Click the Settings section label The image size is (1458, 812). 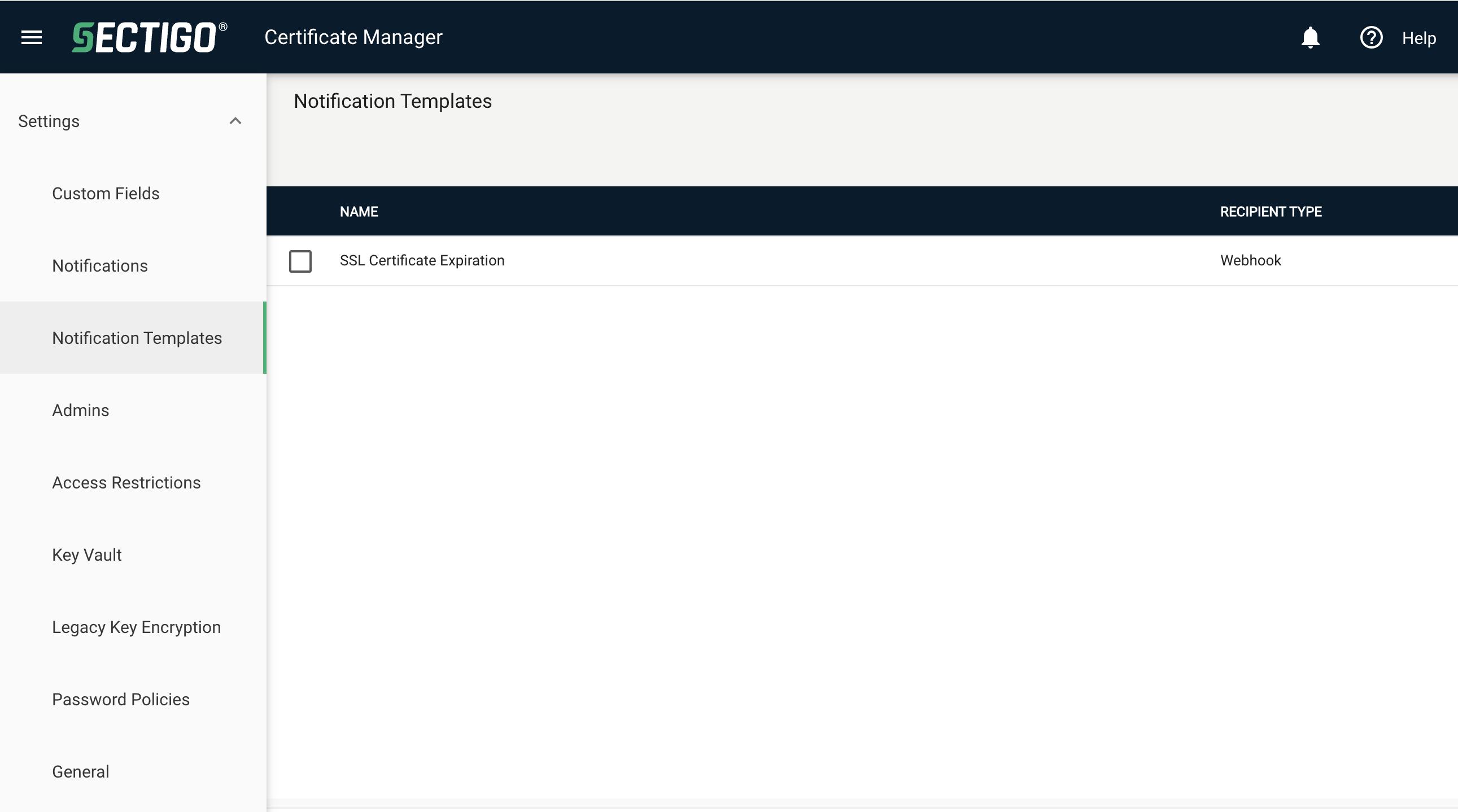(x=49, y=121)
